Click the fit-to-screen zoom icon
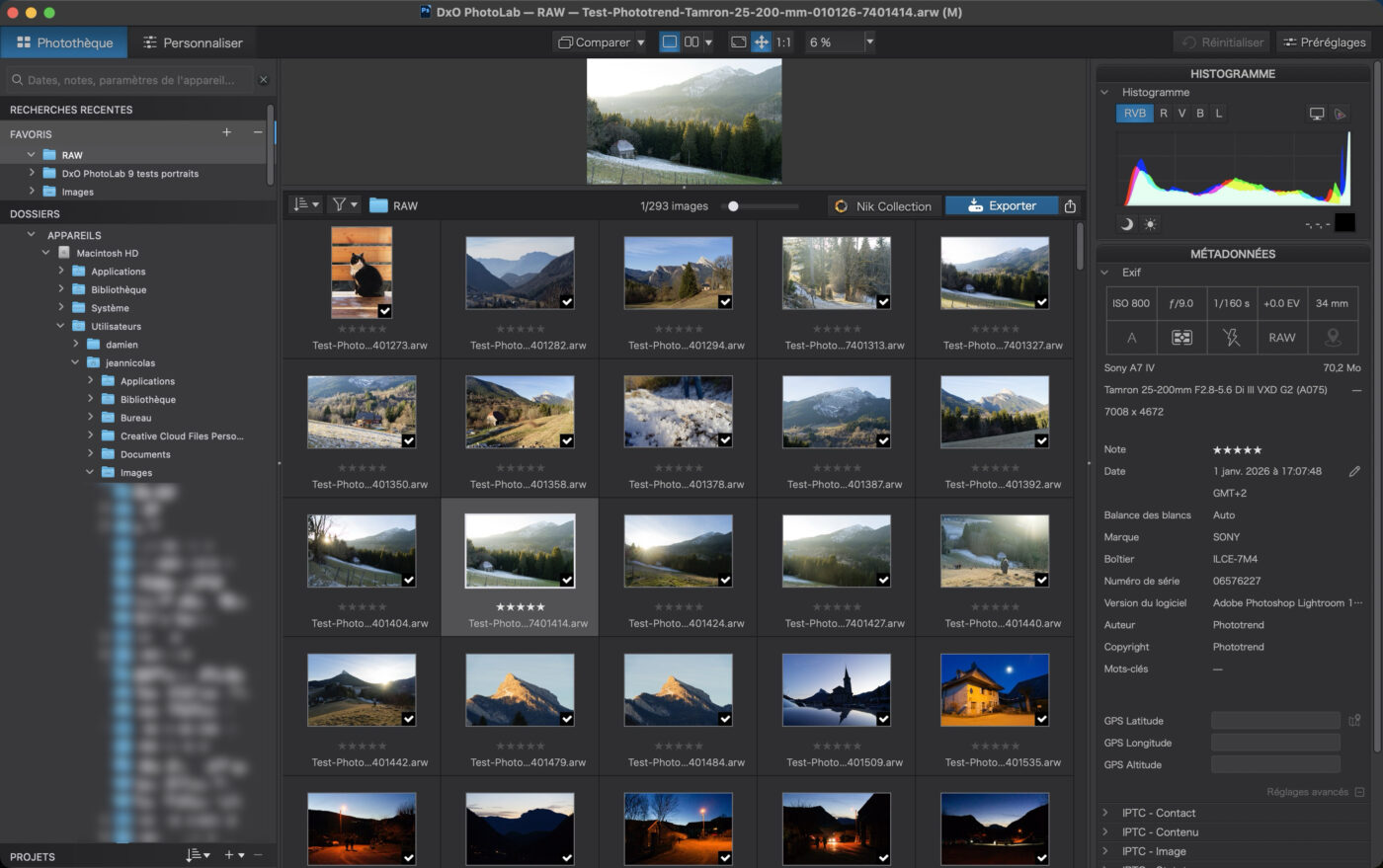The height and width of the screenshot is (868, 1383). 740,41
